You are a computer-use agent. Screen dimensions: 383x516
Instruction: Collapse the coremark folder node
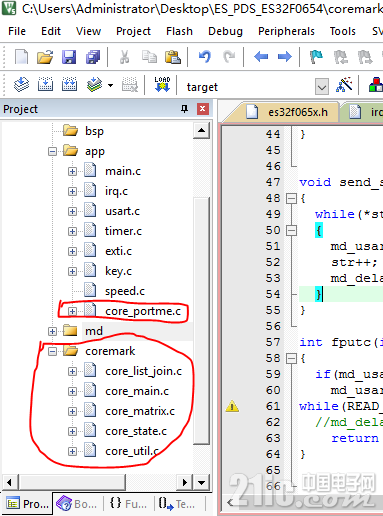coord(52,351)
